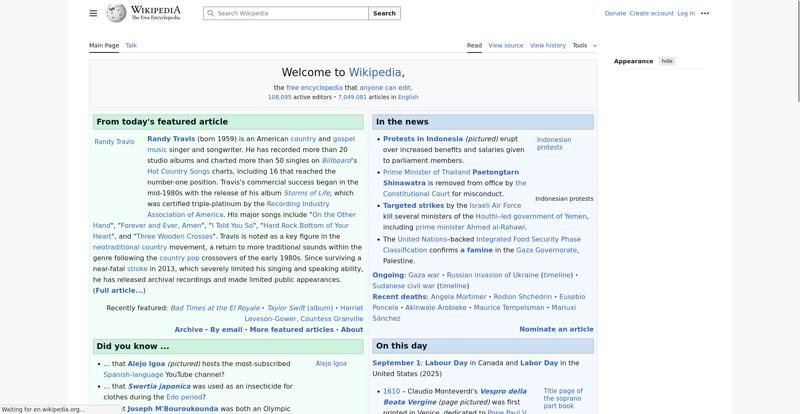Open the neotraditional country link

130,247
